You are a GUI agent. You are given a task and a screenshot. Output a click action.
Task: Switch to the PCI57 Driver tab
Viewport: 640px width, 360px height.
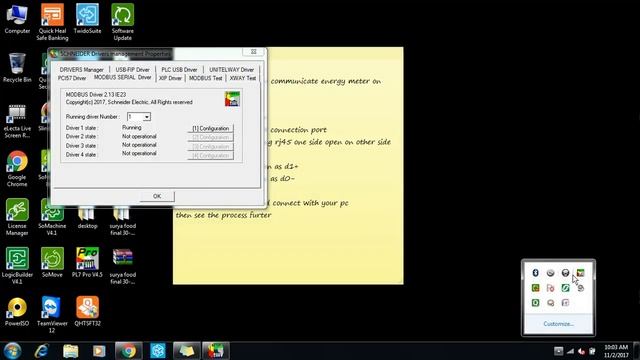pyautogui.click(x=72, y=78)
